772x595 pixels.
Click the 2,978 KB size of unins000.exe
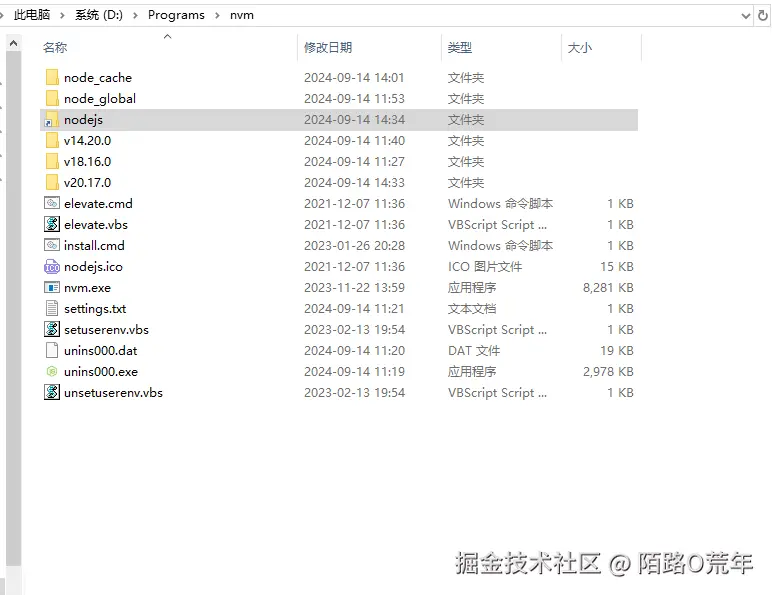click(608, 372)
